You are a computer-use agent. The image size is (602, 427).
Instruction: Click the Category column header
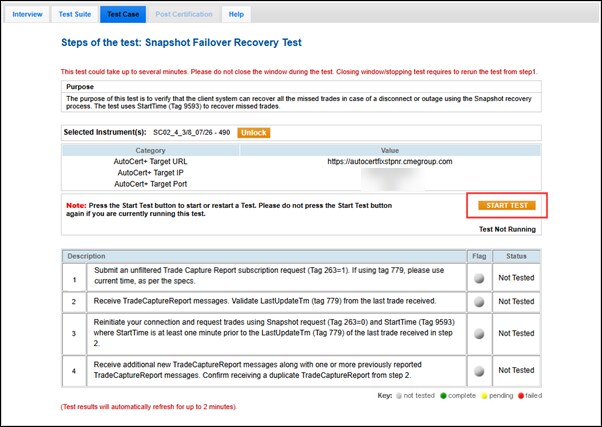click(x=150, y=149)
